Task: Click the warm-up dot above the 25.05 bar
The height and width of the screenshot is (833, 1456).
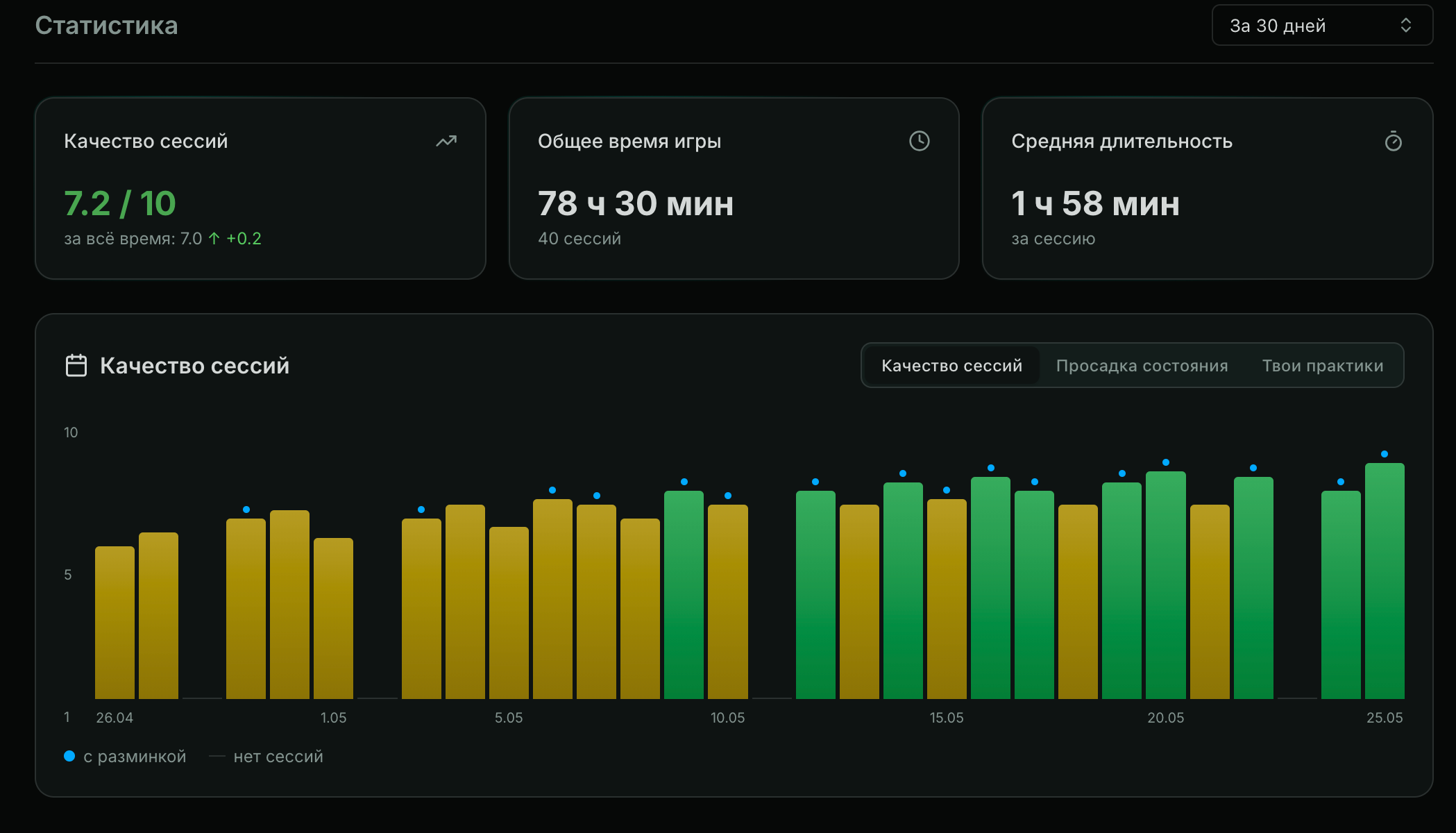Action: point(1385,454)
